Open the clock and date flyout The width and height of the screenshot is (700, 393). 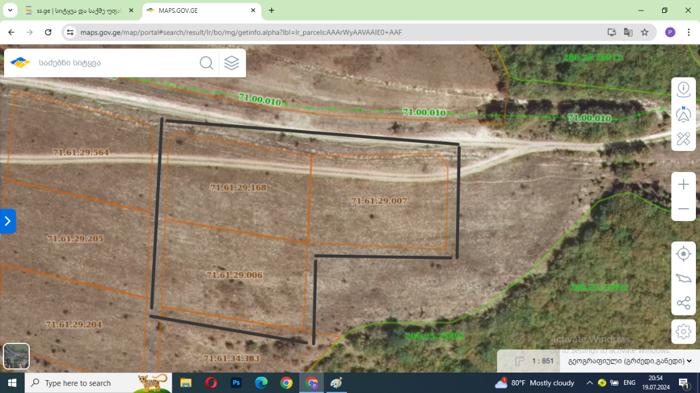click(656, 383)
